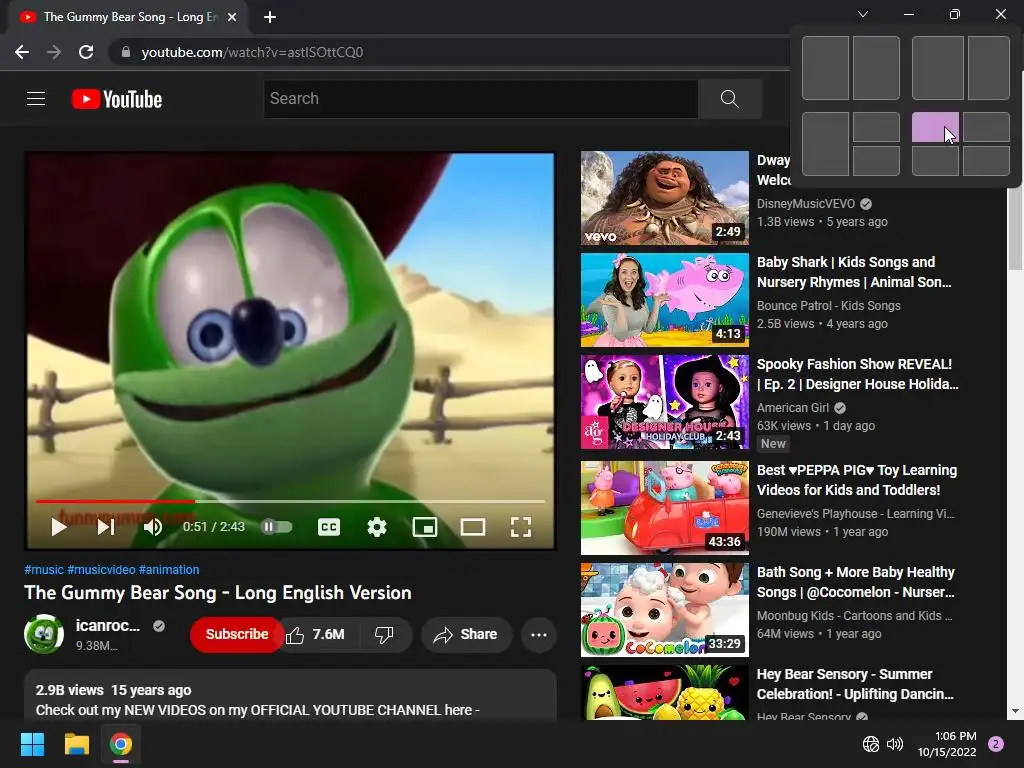Reload the YouTube page
The image size is (1024, 768).
(x=86, y=52)
